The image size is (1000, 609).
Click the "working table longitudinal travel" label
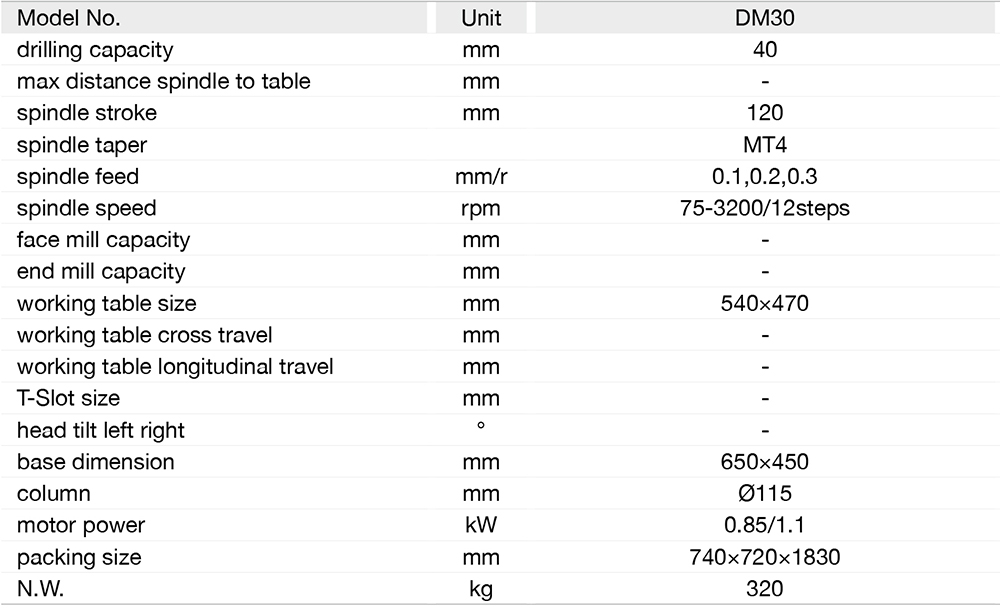coord(175,367)
